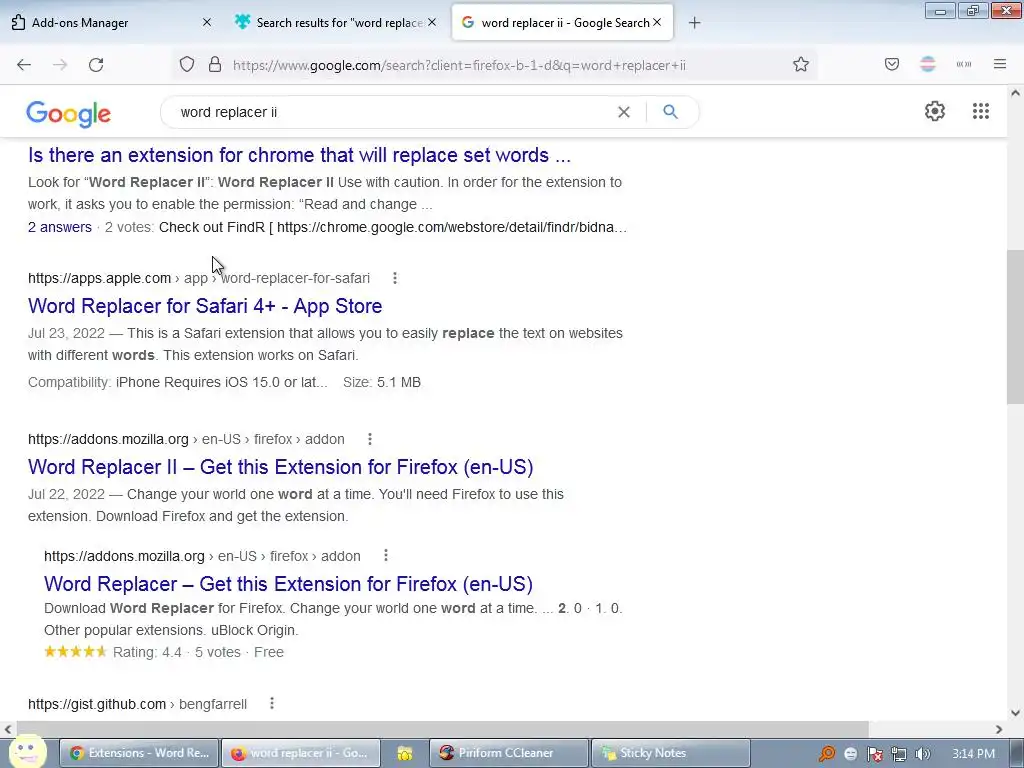Click the scroll-left arrow of horizontal scrollbar
Viewport: 1024px width, 768px height.
pyautogui.click(x=8, y=729)
